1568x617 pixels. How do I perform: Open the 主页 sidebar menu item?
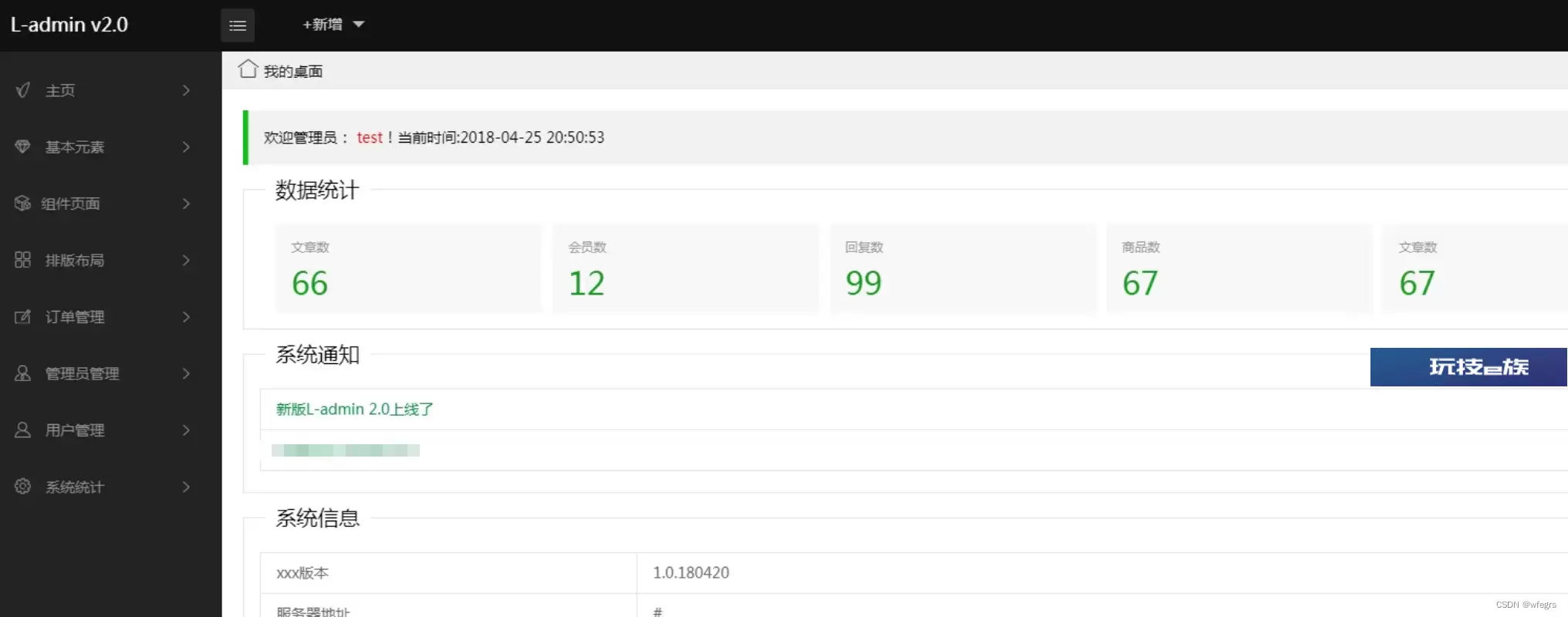(110, 90)
